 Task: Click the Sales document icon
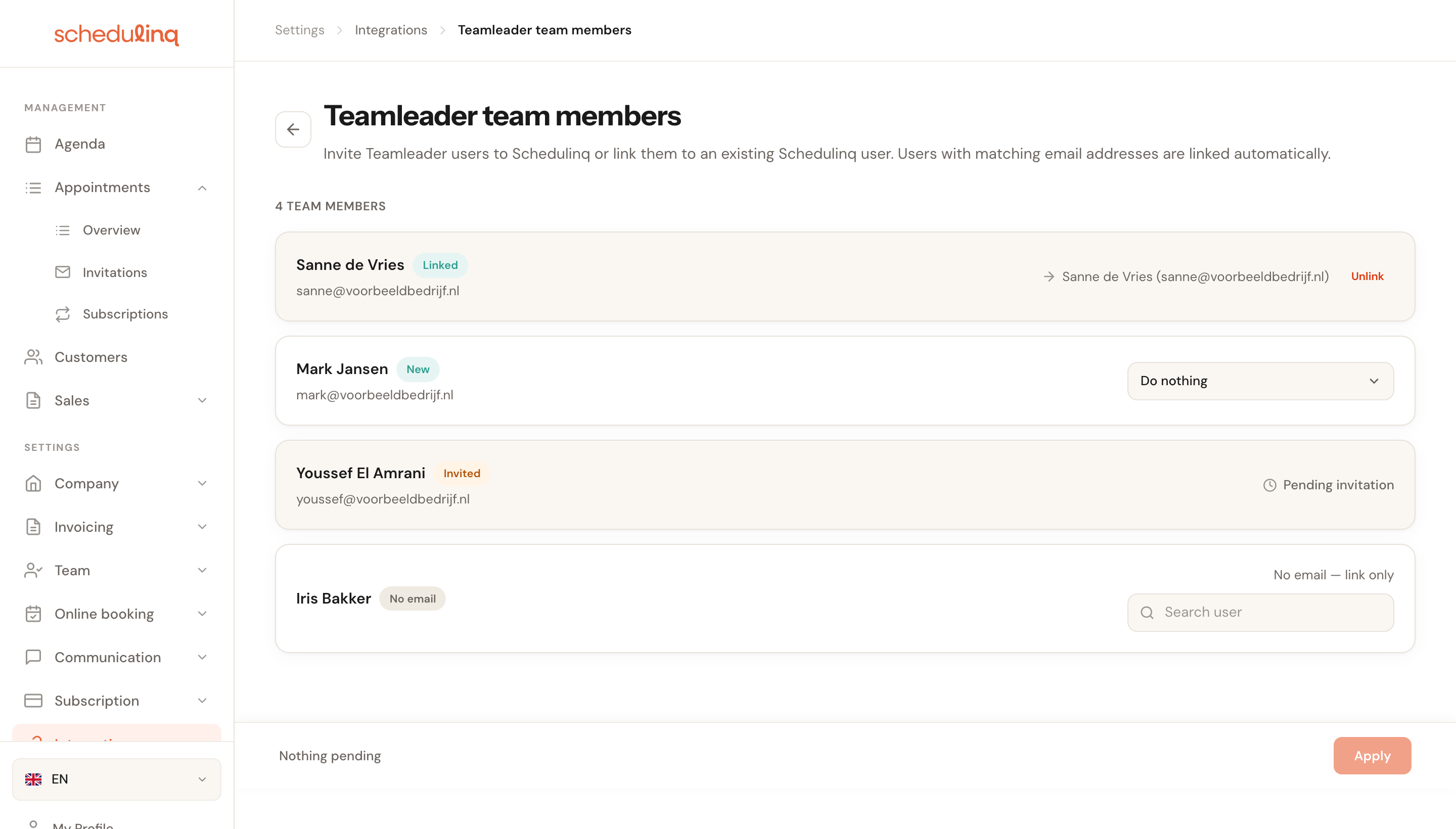[x=33, y=400]
